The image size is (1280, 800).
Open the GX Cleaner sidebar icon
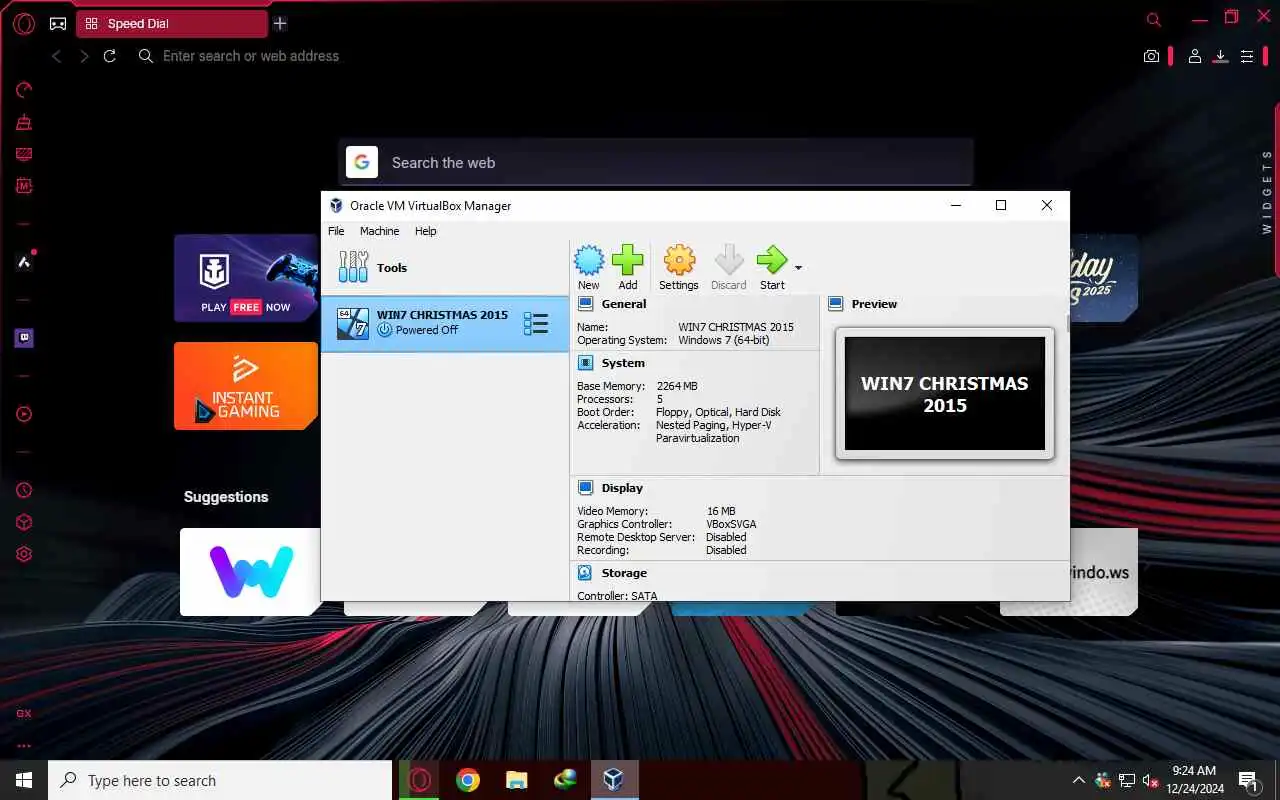(x=24, y=122)
